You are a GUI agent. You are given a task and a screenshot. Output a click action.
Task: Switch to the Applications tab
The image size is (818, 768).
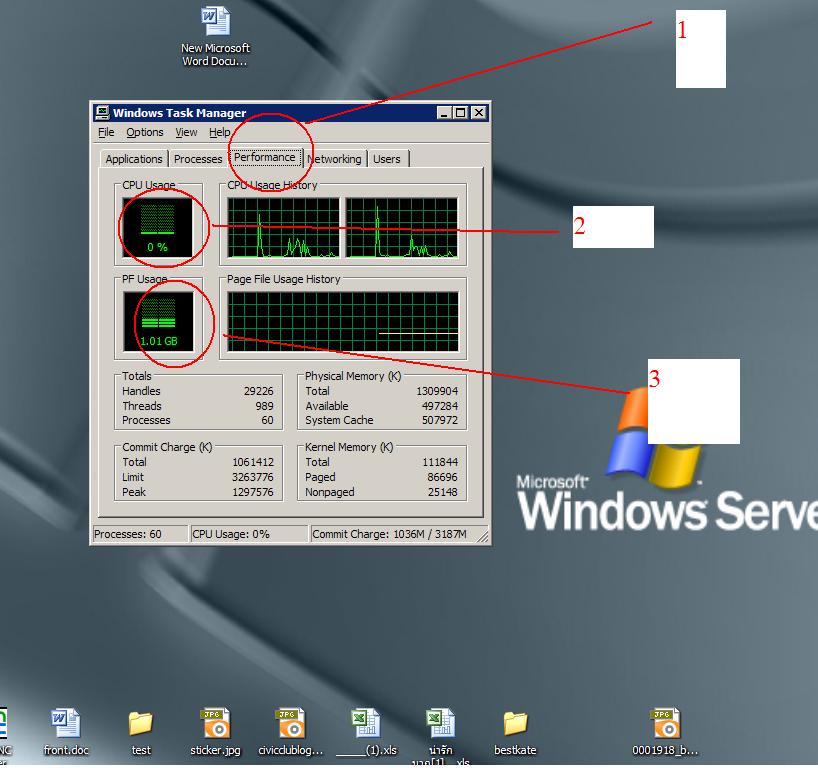134,159
